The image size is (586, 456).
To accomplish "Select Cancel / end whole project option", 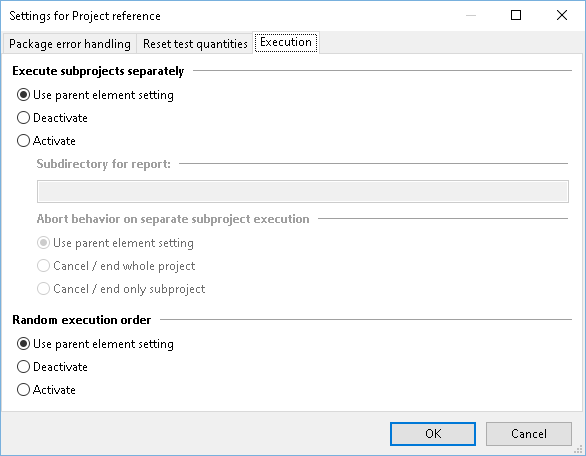I will coord(116,266).
